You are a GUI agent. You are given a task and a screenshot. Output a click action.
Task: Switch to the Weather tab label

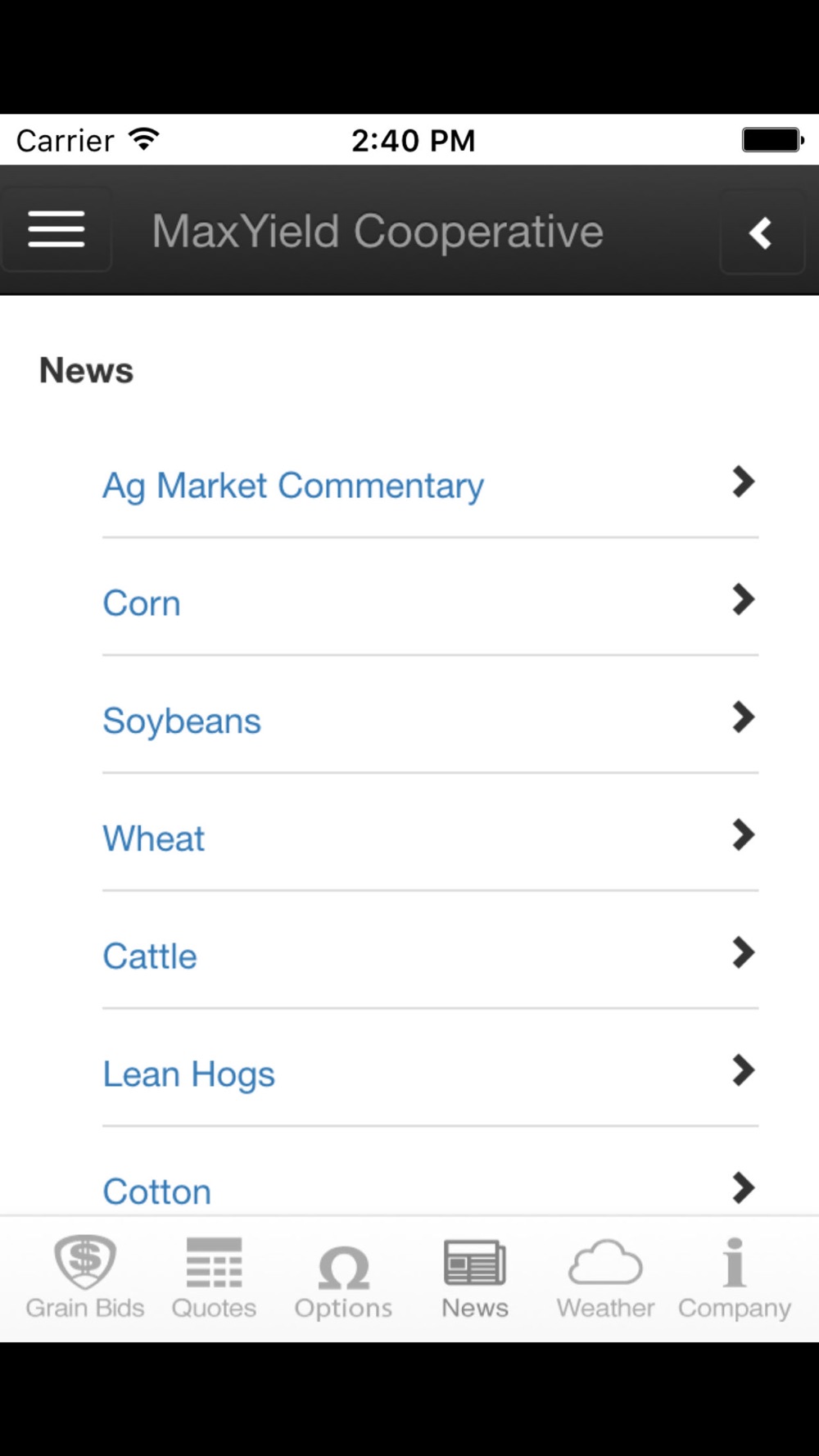605,1308
